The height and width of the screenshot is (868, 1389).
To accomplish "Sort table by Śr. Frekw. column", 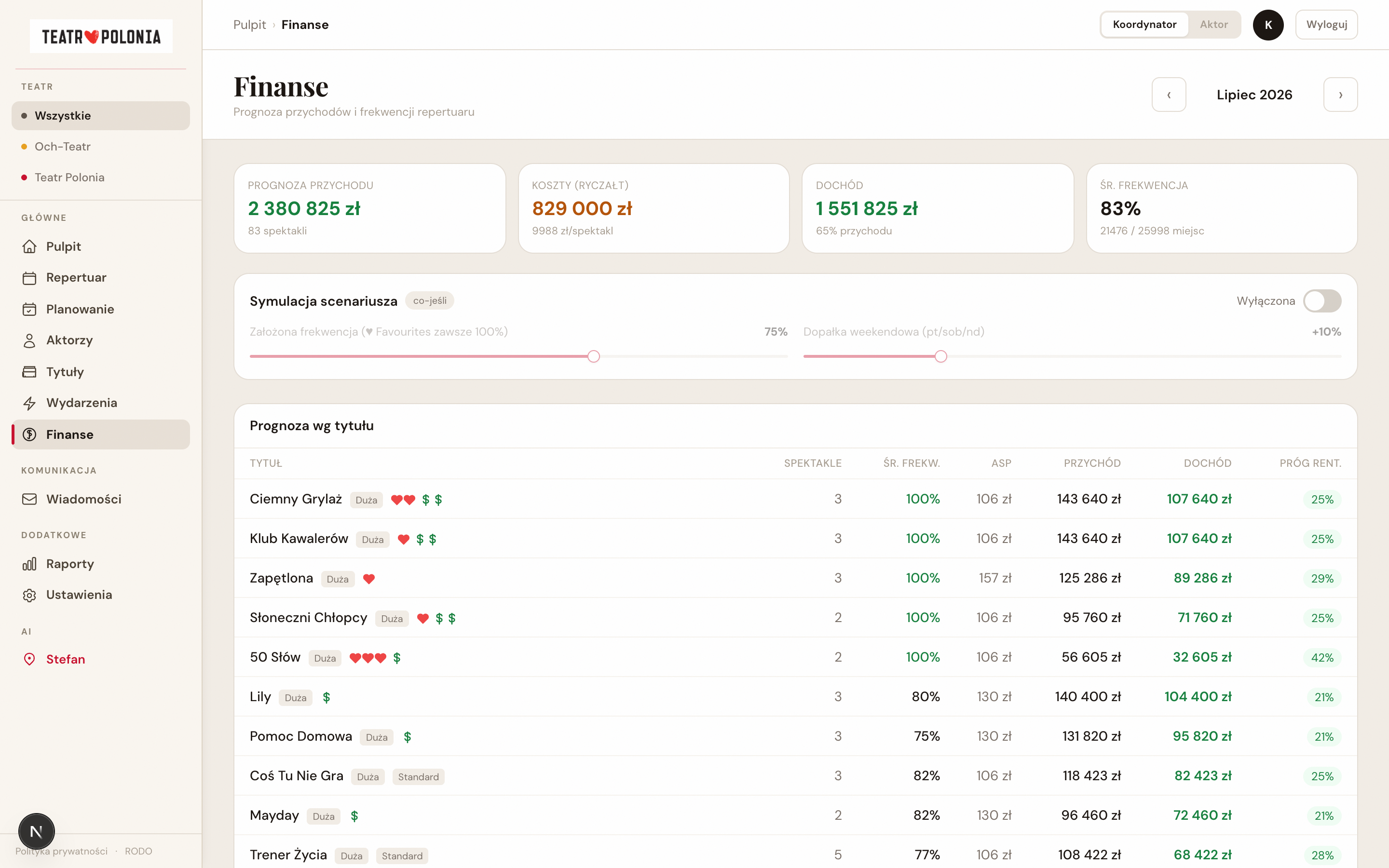I will tap(912, 463).
